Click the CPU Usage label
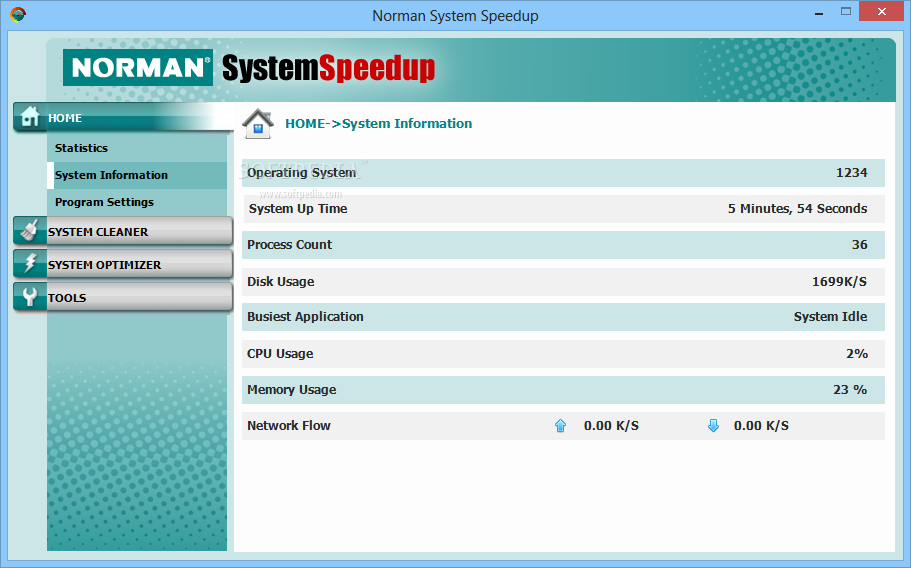The image size is (911, 568). (x=280, y=354)
